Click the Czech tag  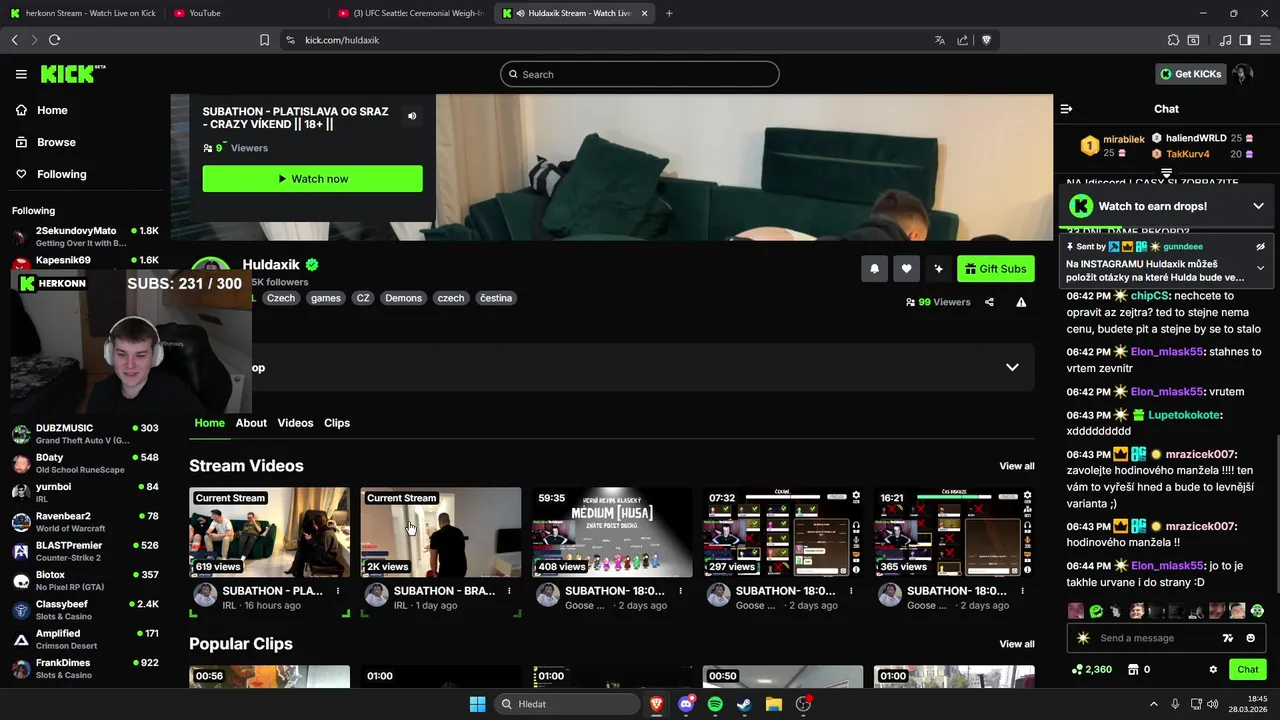(281, 298)
